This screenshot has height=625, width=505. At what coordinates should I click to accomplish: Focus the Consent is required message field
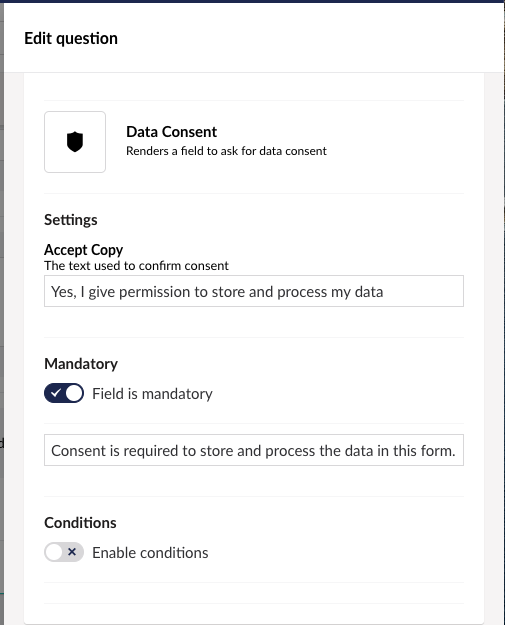pos(253,450)
